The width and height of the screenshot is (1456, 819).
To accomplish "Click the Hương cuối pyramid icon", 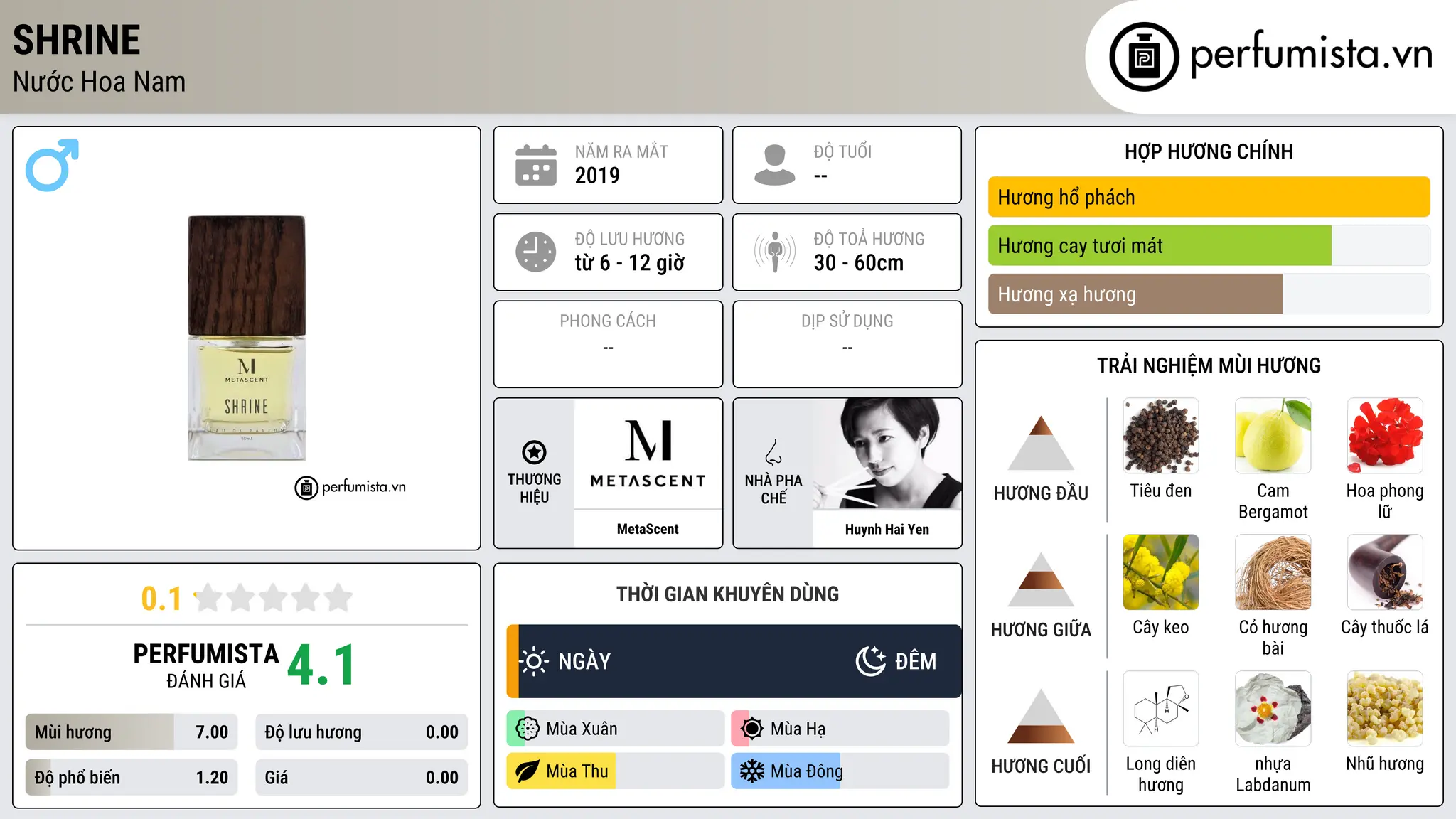I will 1041,716.
